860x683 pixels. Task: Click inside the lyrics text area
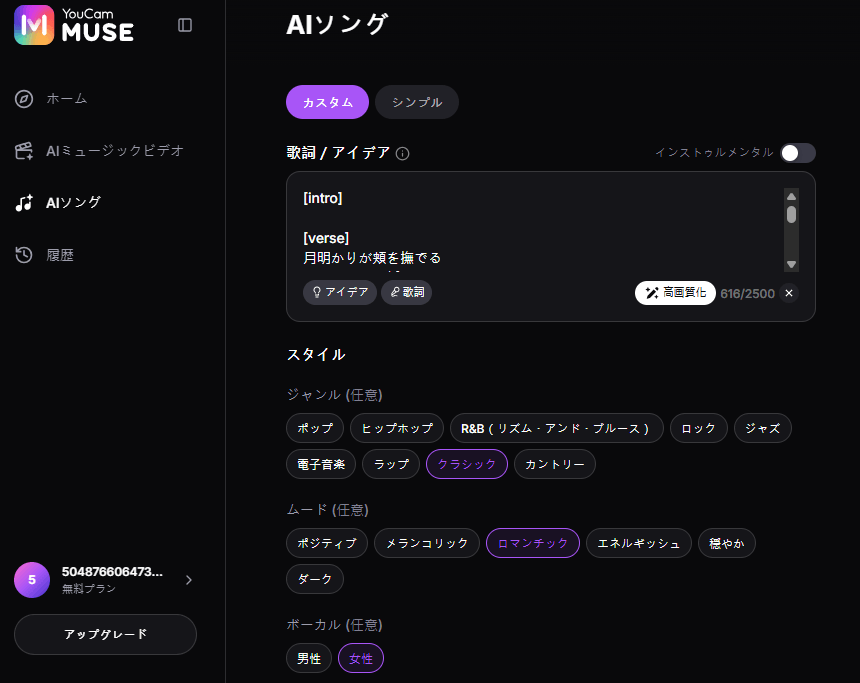click(x=543, y=229)
